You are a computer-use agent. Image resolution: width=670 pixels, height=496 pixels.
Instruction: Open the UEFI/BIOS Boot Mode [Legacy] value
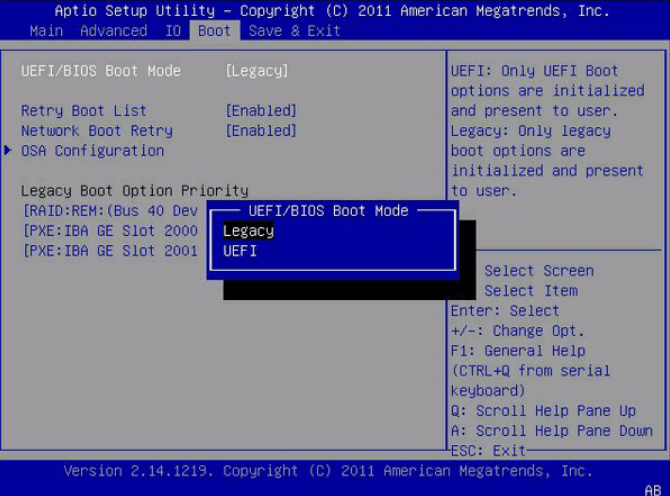click(257, 71)
